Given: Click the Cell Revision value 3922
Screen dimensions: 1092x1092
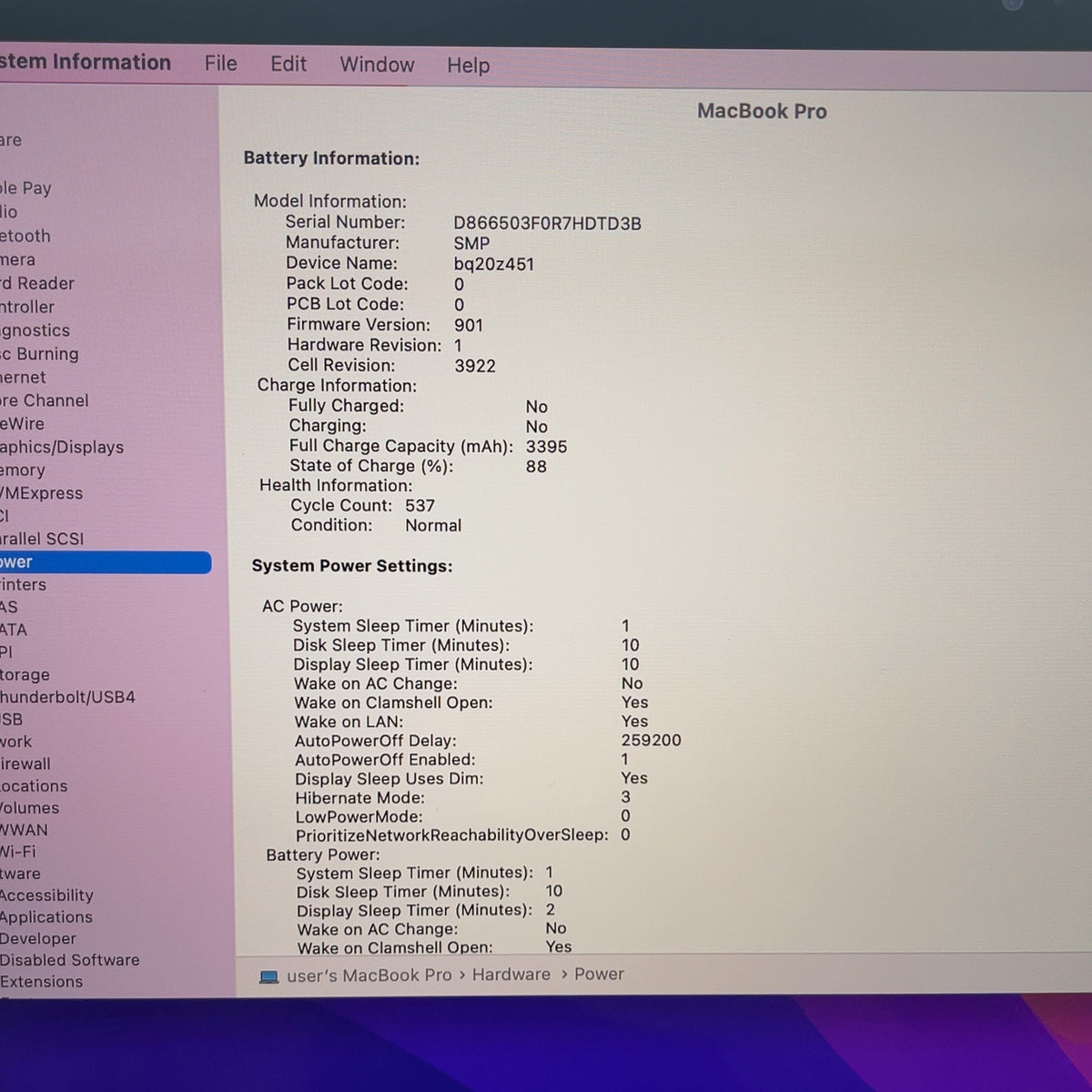Looking at the screenshot, I should [x=475, y=366].
